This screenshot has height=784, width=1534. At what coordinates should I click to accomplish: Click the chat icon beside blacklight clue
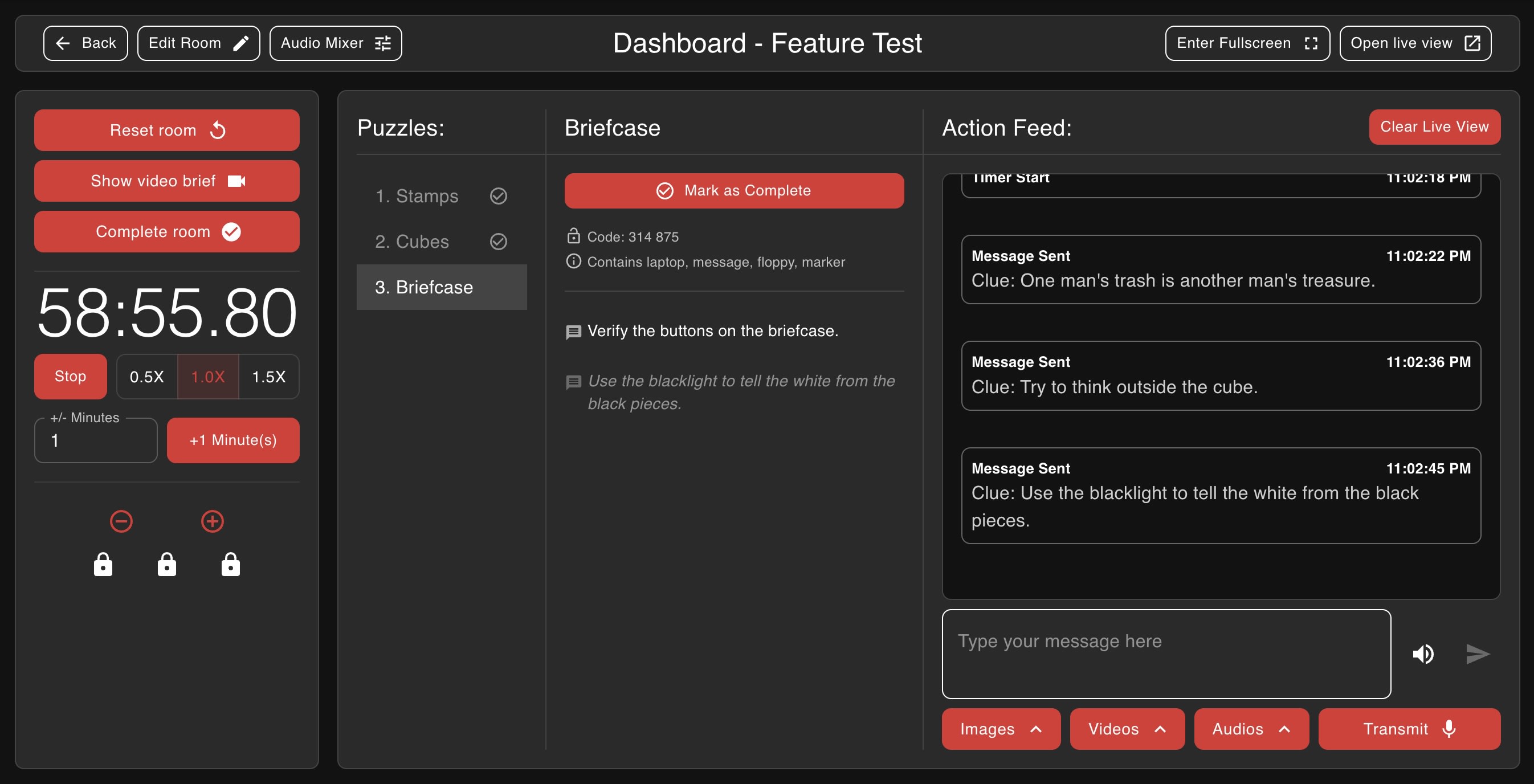[573, 382]
